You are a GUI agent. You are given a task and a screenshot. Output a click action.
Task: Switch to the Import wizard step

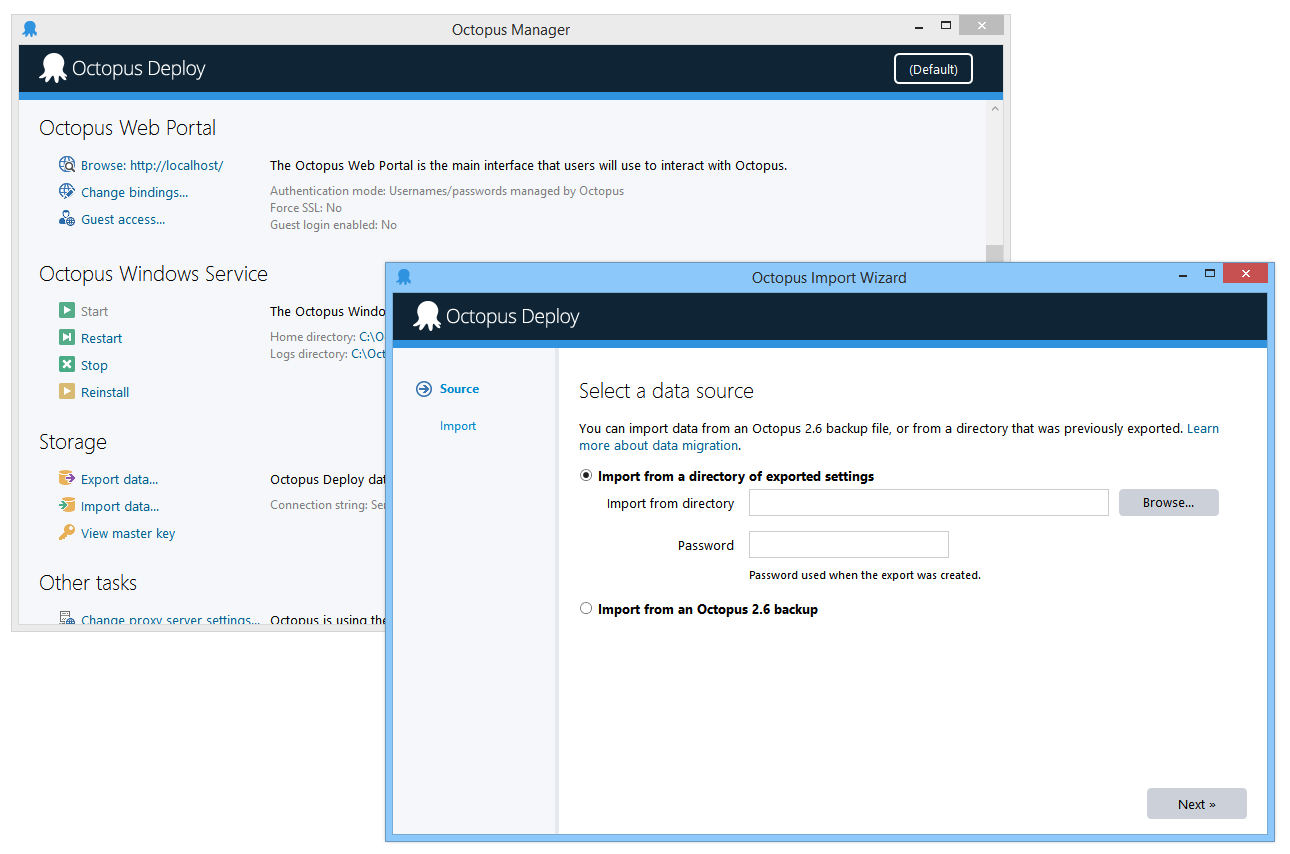tap(458, 425)
